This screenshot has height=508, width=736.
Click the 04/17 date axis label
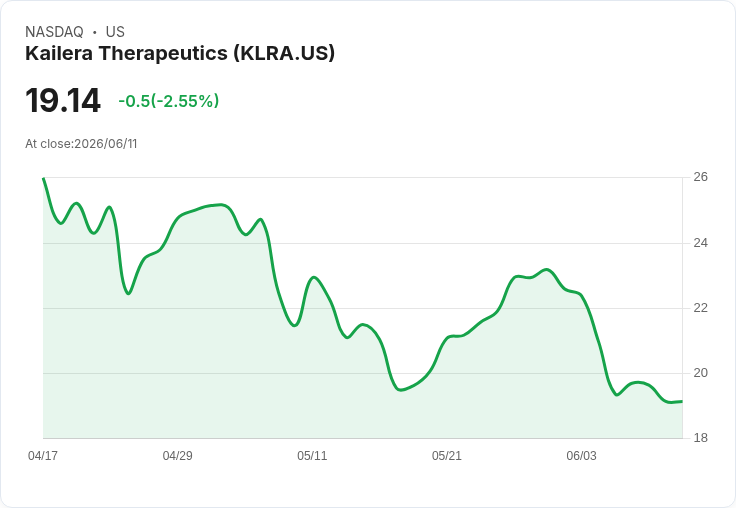(43, 455)
